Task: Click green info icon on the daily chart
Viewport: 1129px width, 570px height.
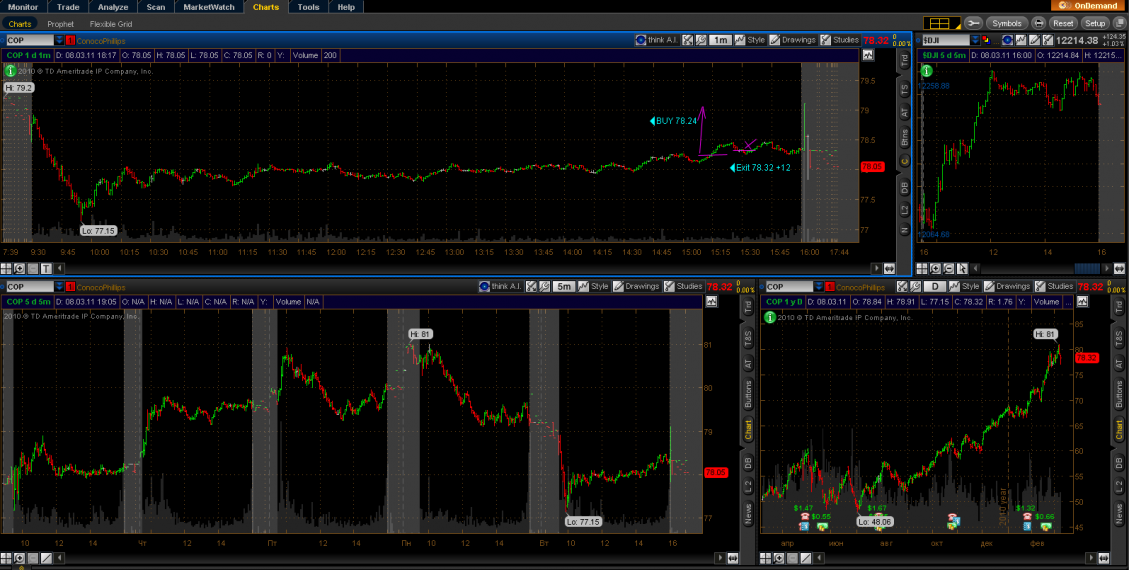Action: pyautogui.click(x=770, y=317)
